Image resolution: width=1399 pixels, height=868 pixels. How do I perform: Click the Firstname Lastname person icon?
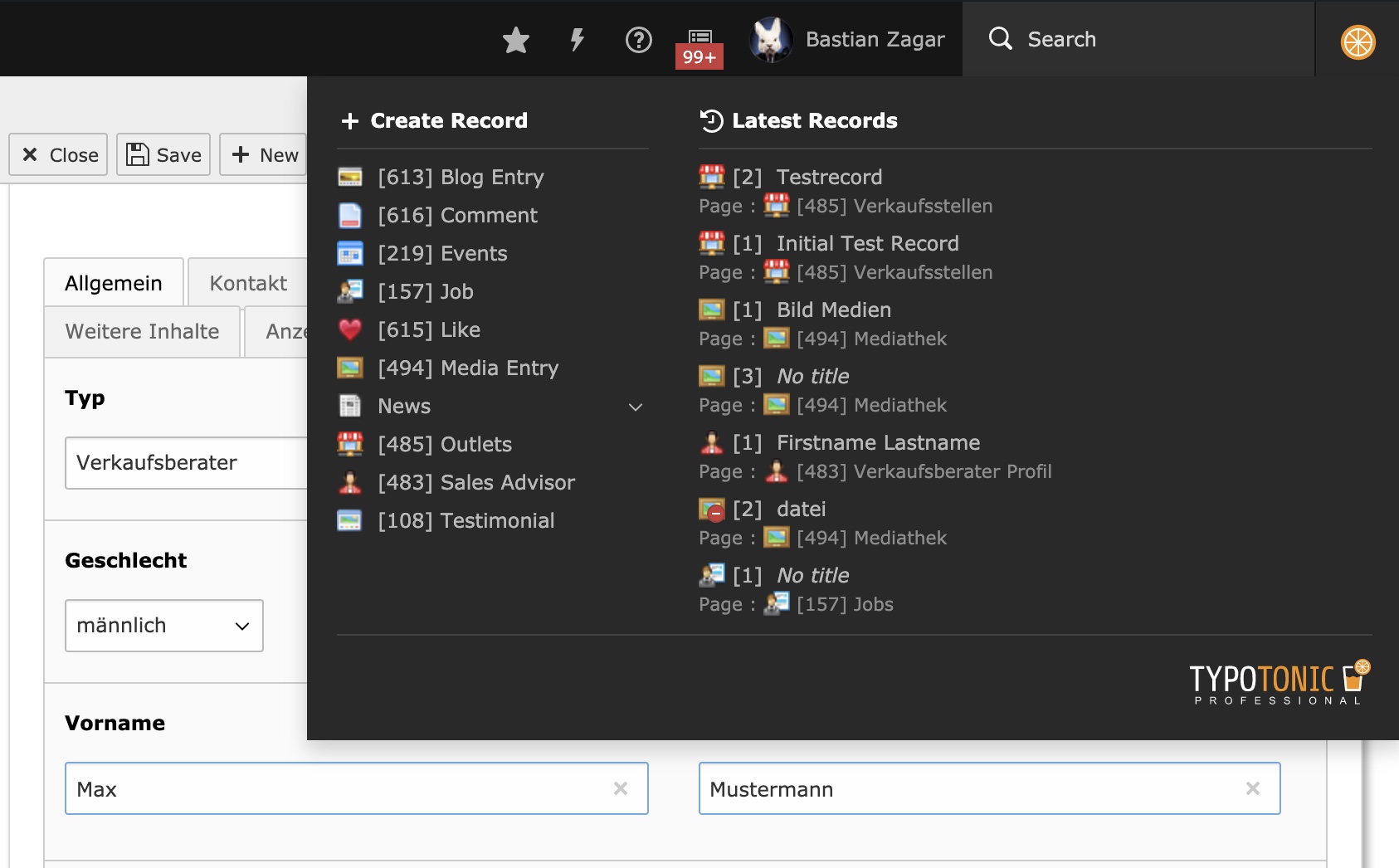tap(711, 442)
